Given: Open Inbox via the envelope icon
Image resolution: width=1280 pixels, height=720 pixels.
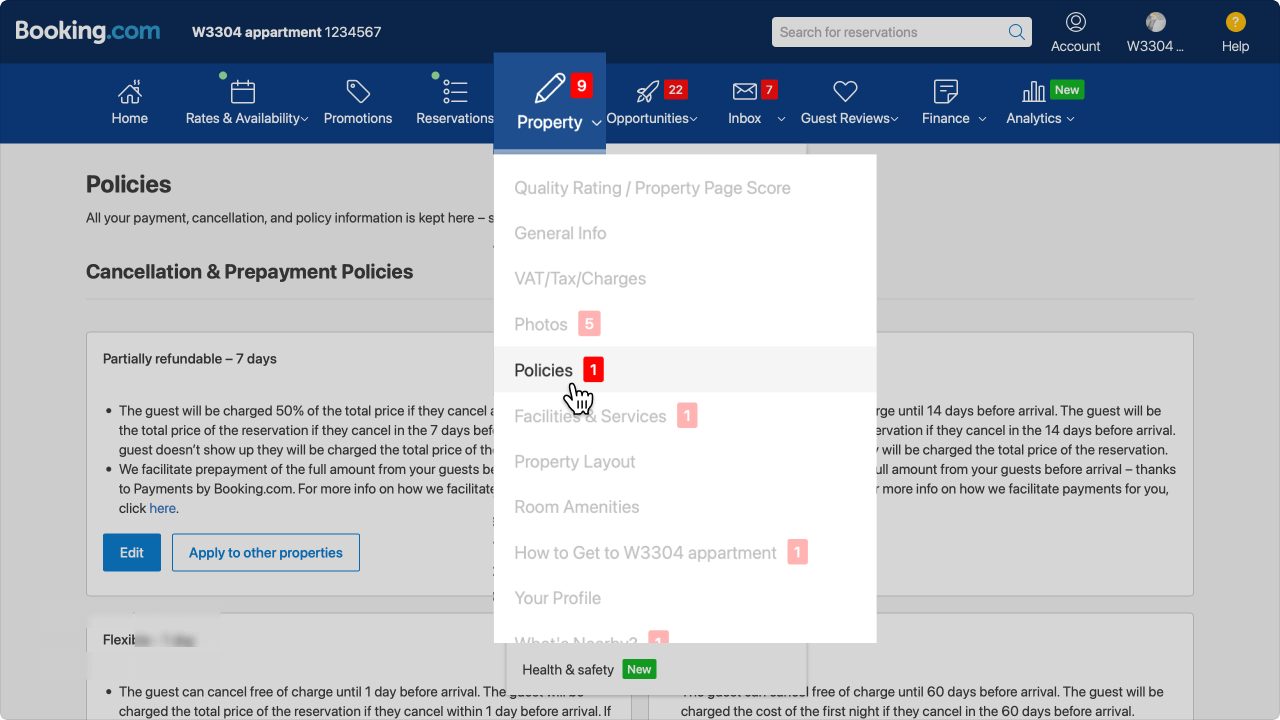Looking at the screenshot, I should (x=744, y=90).
